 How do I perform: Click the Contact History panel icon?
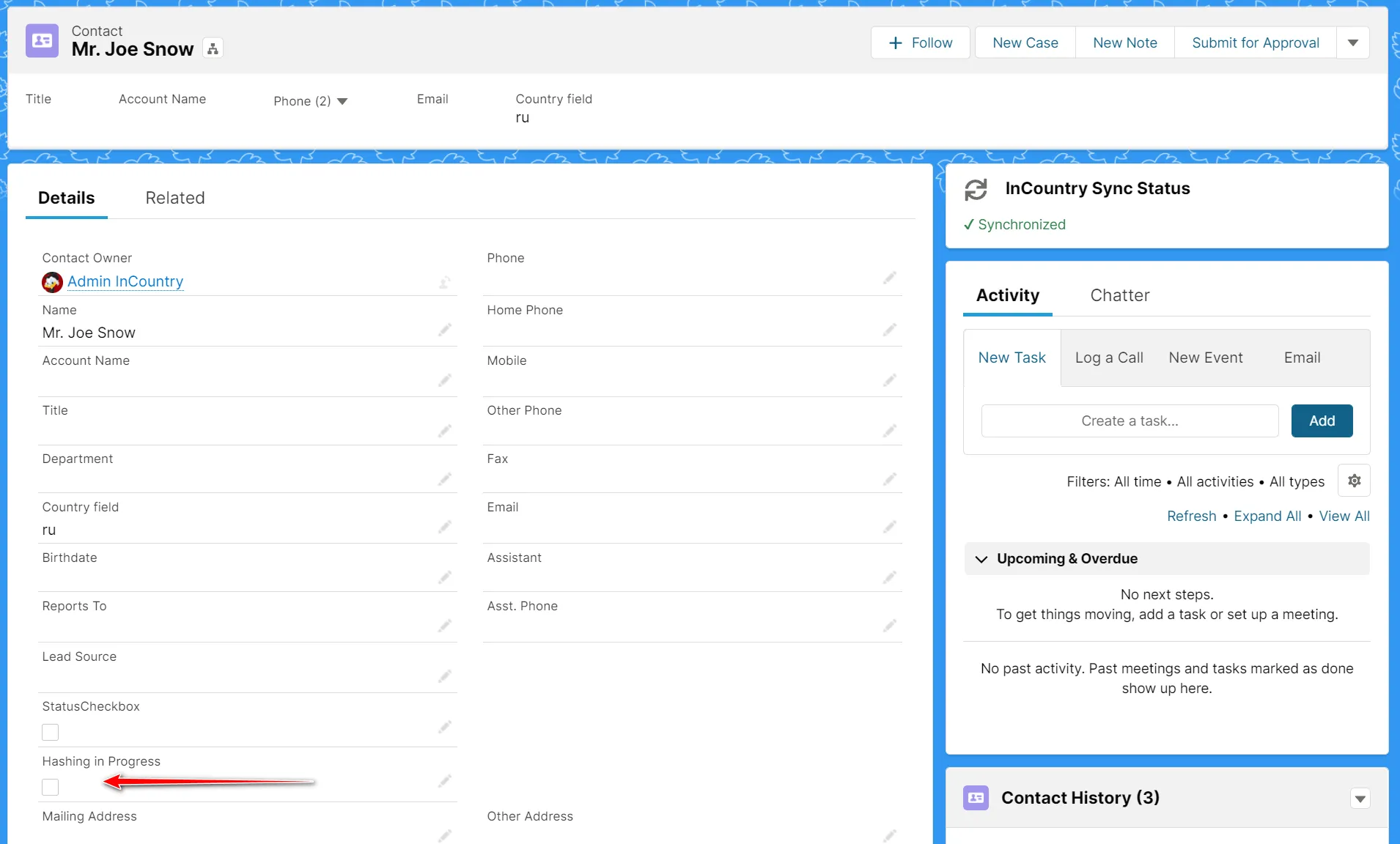click(976, 798)
